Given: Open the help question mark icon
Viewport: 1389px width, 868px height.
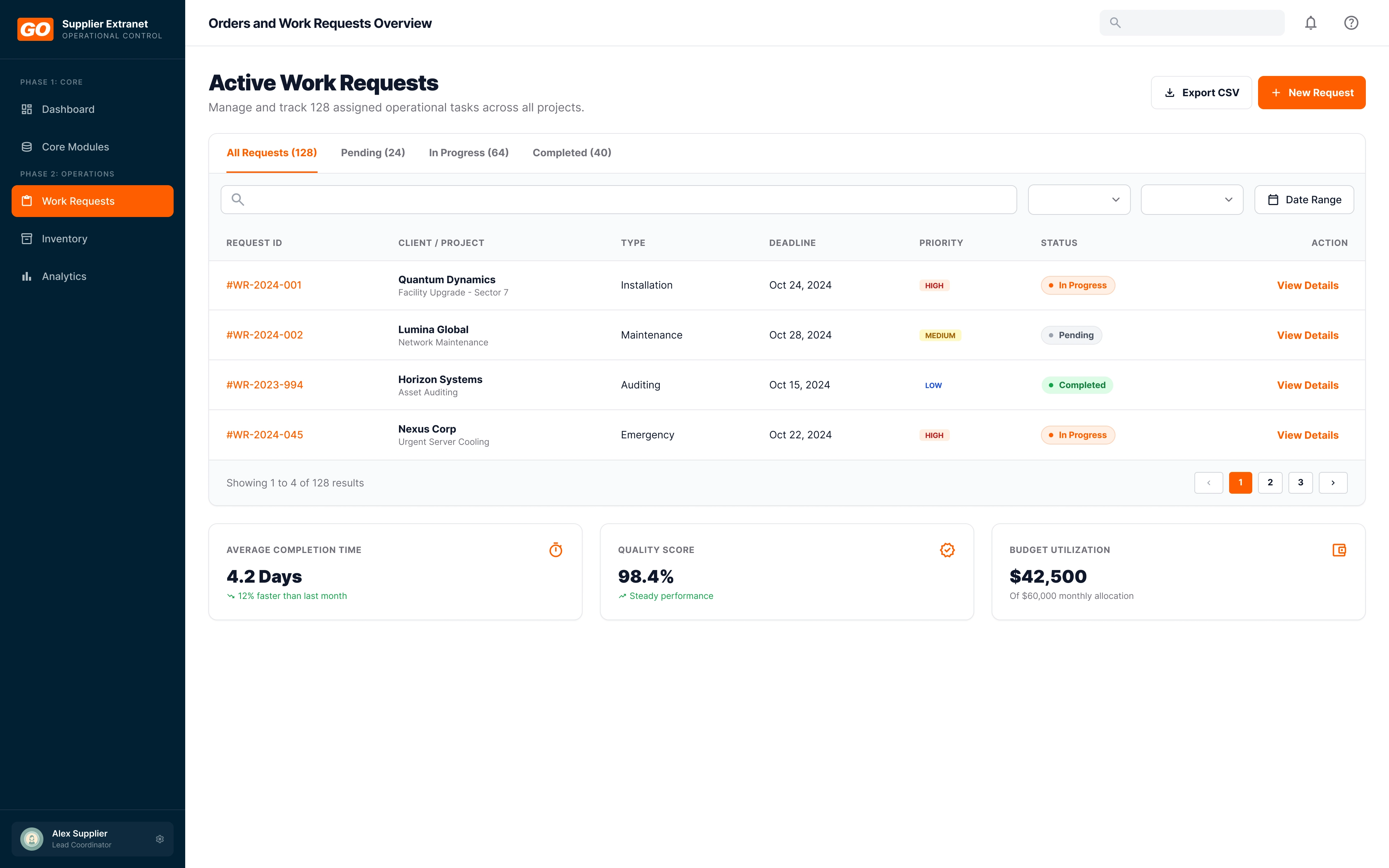Looking at the screenshot, I should 1351,23.
